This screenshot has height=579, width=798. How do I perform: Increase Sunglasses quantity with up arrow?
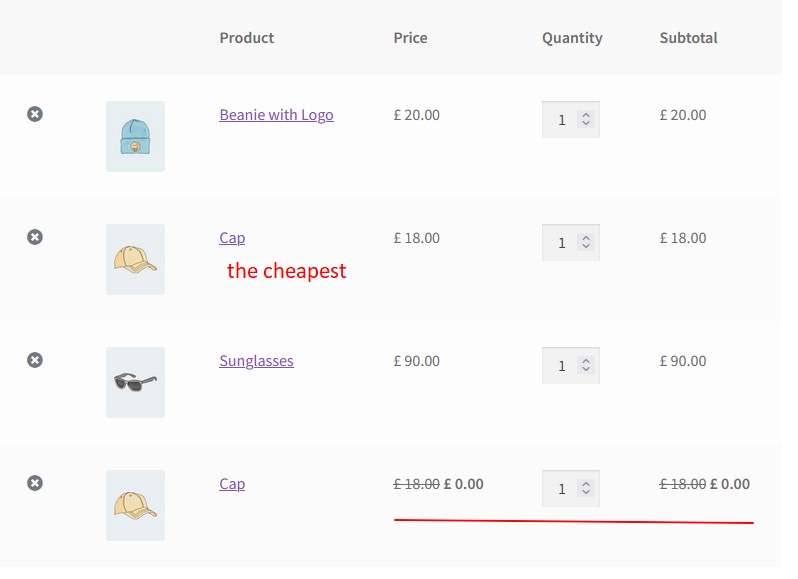click(x=586, y=361)
